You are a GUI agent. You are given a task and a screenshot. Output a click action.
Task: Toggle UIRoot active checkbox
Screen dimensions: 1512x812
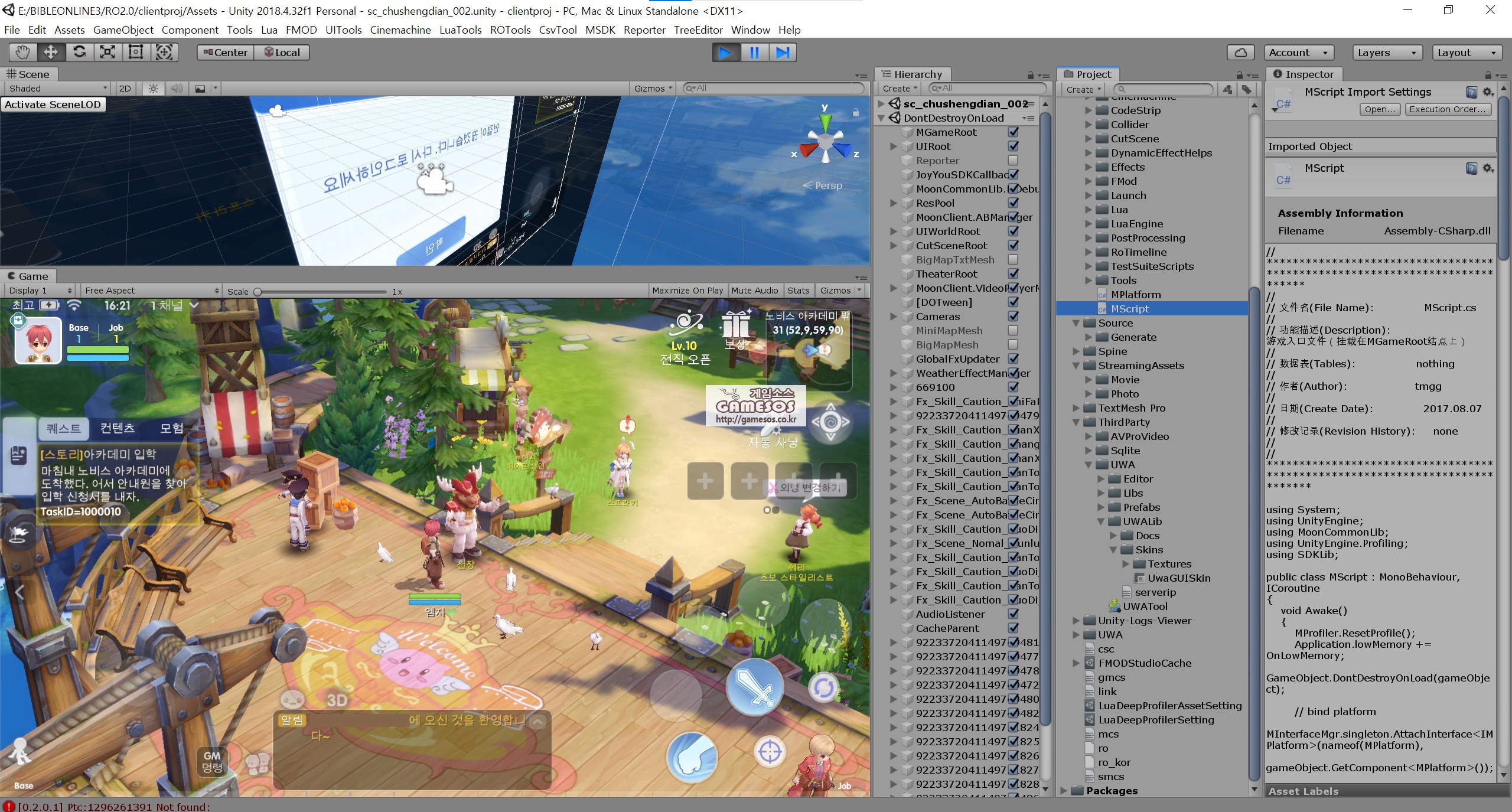pos(1014,146)
